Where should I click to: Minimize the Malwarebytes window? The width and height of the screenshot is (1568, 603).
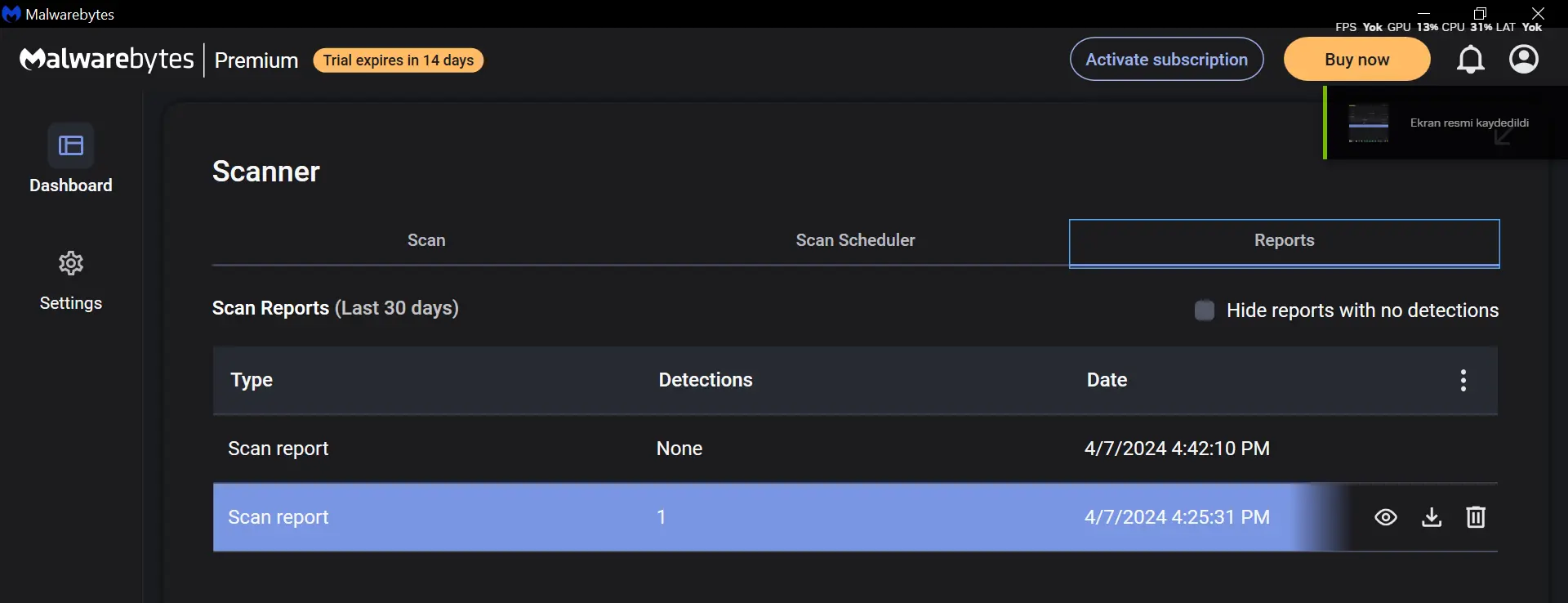pyautogui.click(x=1423, y=12)
